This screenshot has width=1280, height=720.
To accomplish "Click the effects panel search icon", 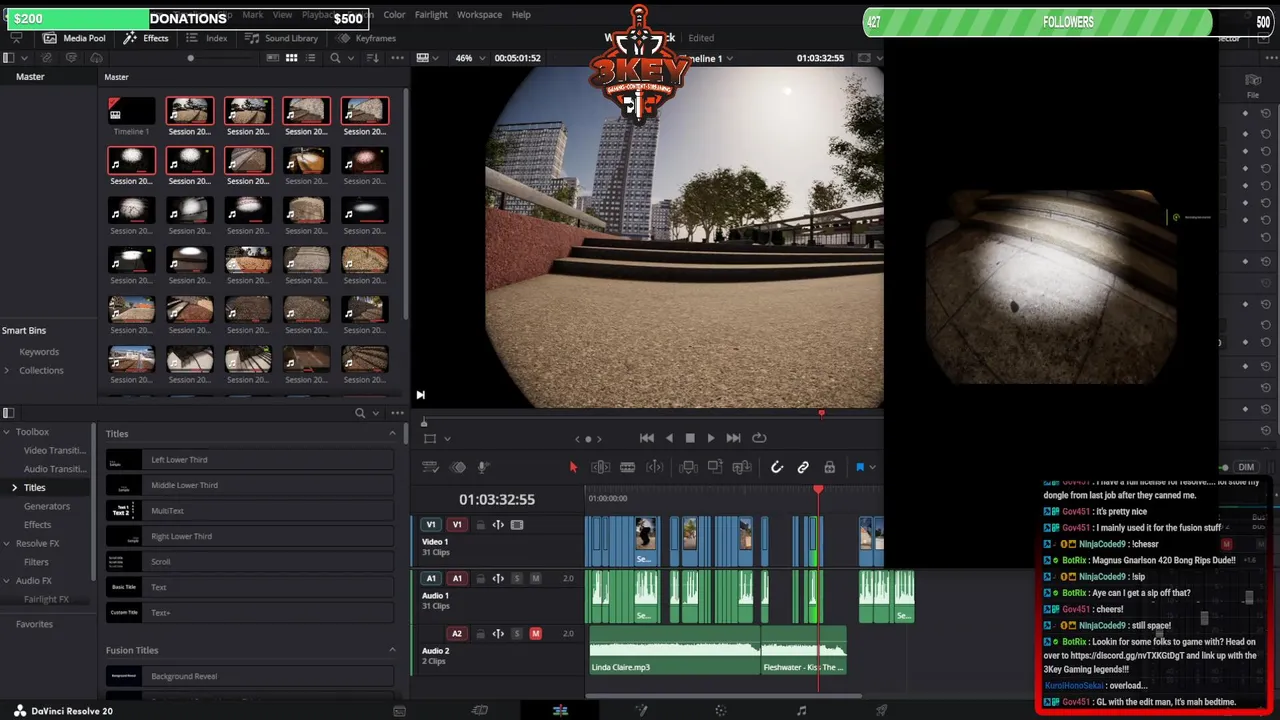I will (x=360, y=413).
